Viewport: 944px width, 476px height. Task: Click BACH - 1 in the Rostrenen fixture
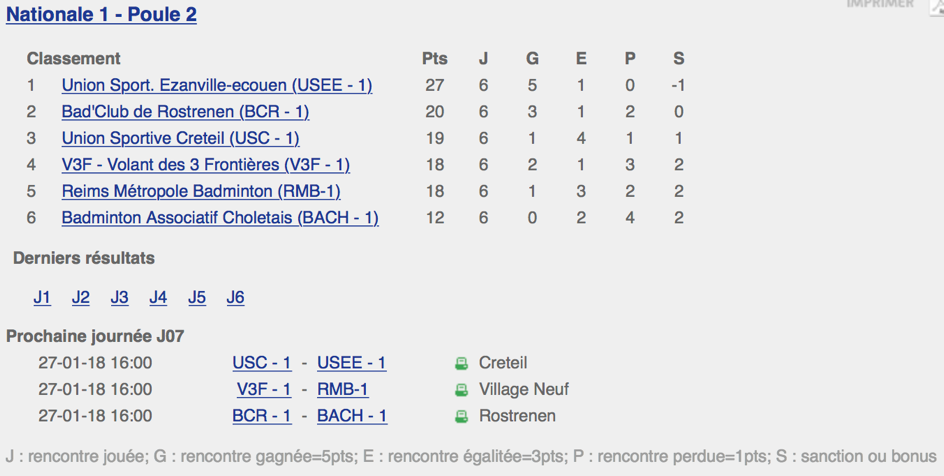click(x=352, y=416)
